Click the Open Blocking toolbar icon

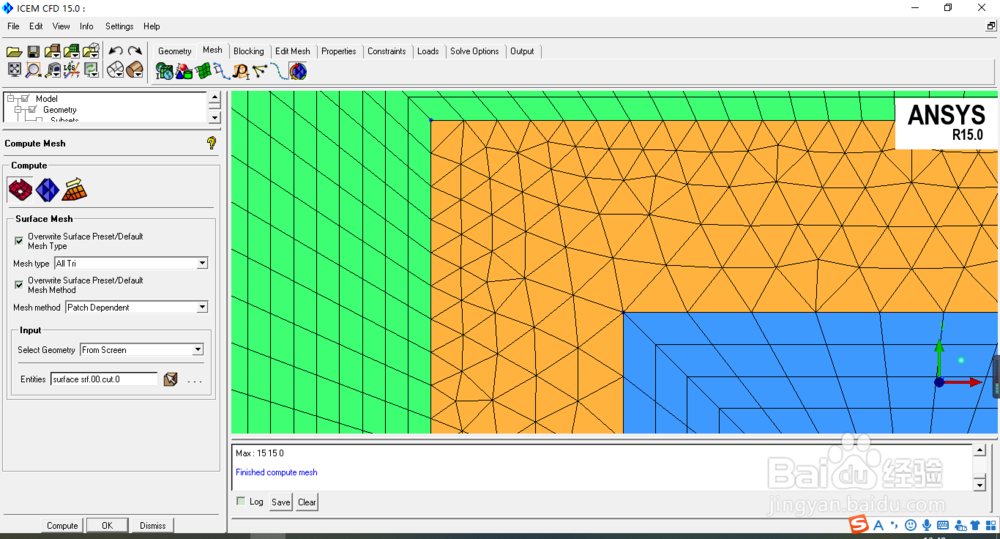click(x=91, y=51)
